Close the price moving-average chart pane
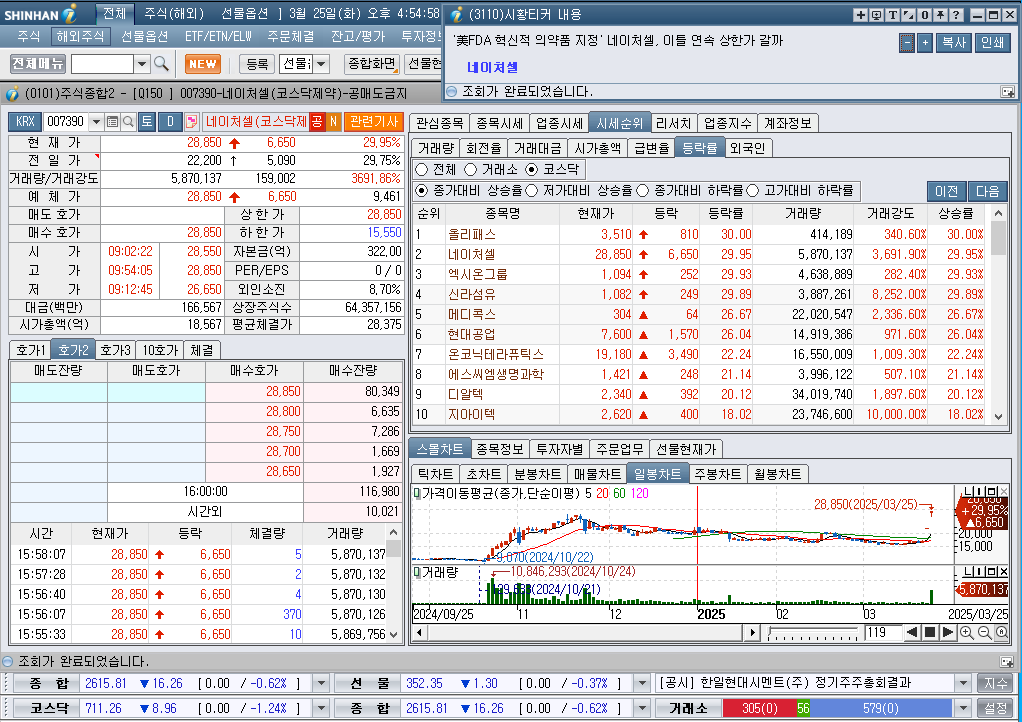This screenshot has height=722, width=1022. pyautogui.click(x=1004, y=491)
